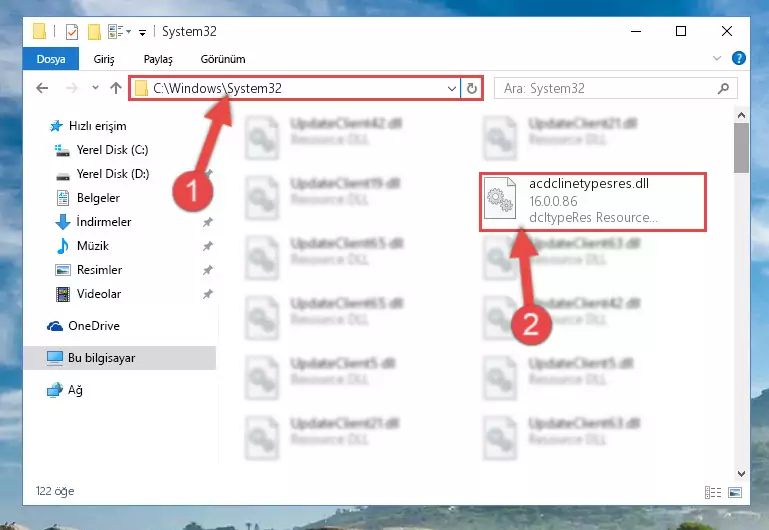Click the pin icon next to İndirmeler
This screenshot has height=530, width=769.
coord(208,222)
